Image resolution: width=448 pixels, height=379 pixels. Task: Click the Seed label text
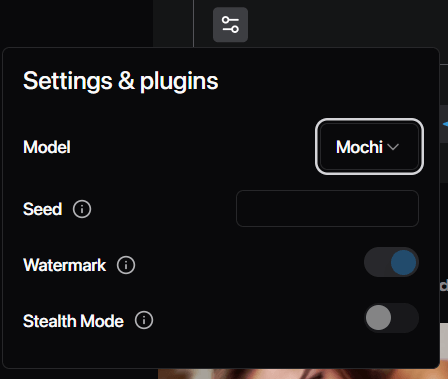42,209
